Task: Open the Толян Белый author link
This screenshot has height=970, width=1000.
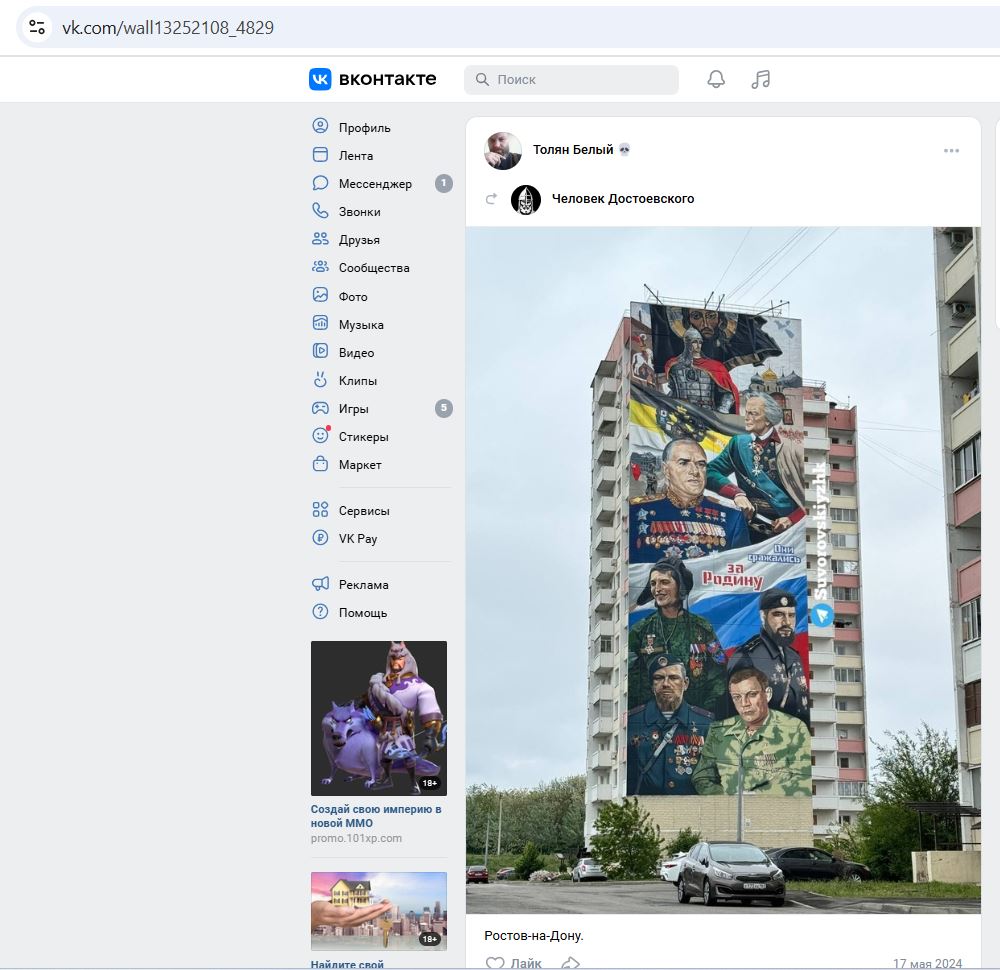Action: (x=573, y=149)
